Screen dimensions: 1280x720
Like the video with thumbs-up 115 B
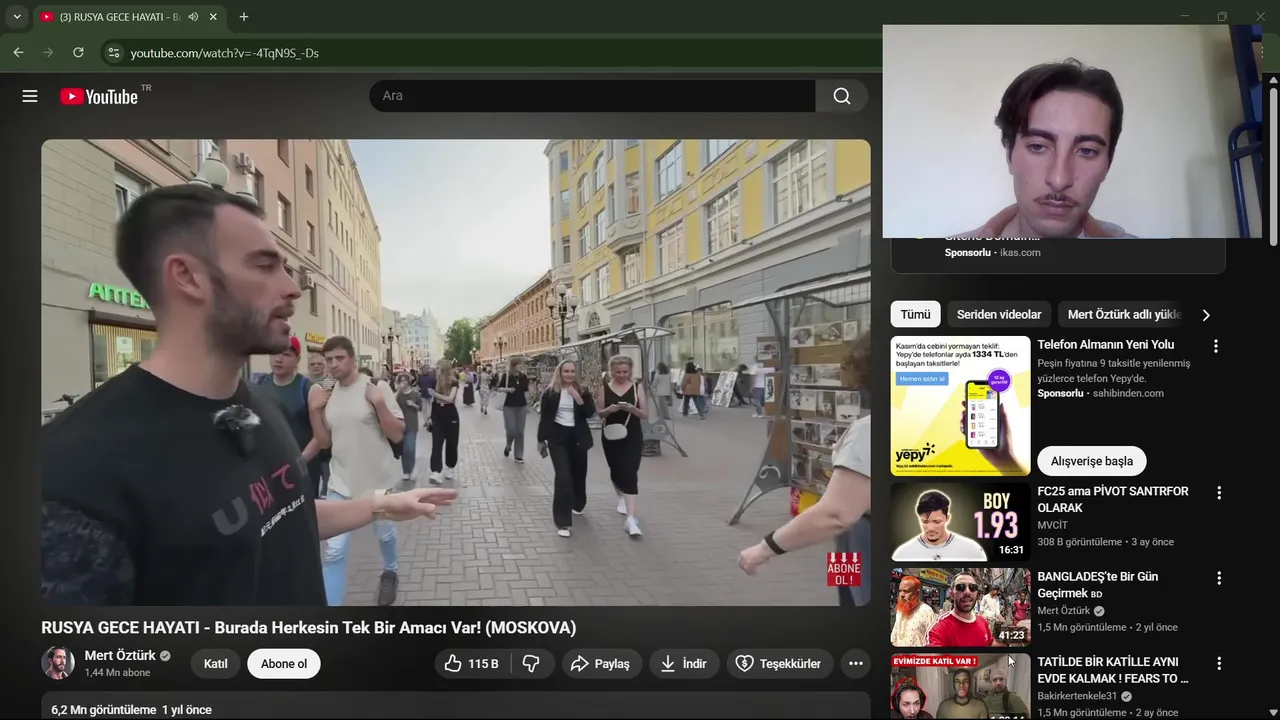tap(473, 663)
